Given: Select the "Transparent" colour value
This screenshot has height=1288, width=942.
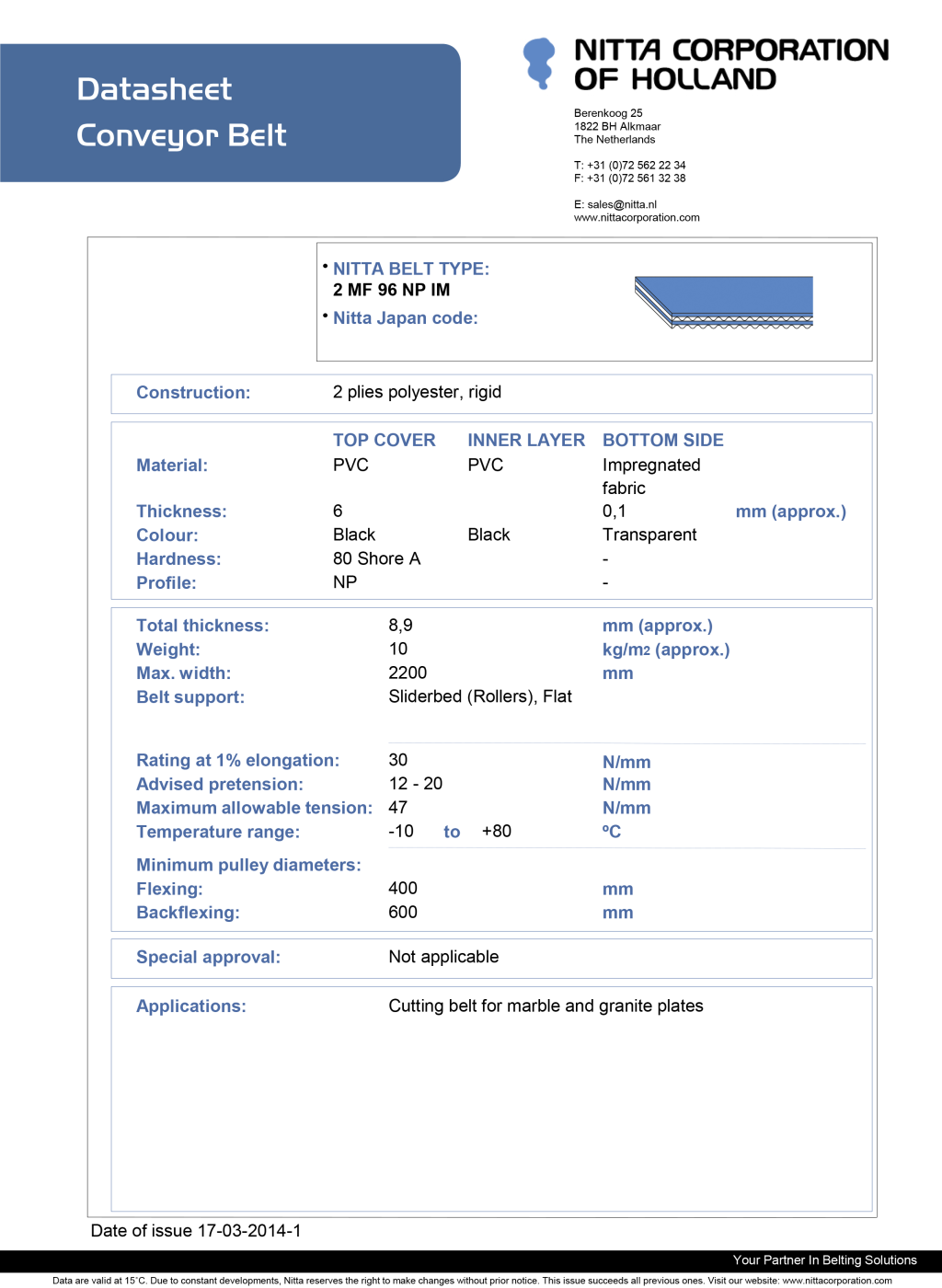Looking at the screenshot, I should coord(649,535).
